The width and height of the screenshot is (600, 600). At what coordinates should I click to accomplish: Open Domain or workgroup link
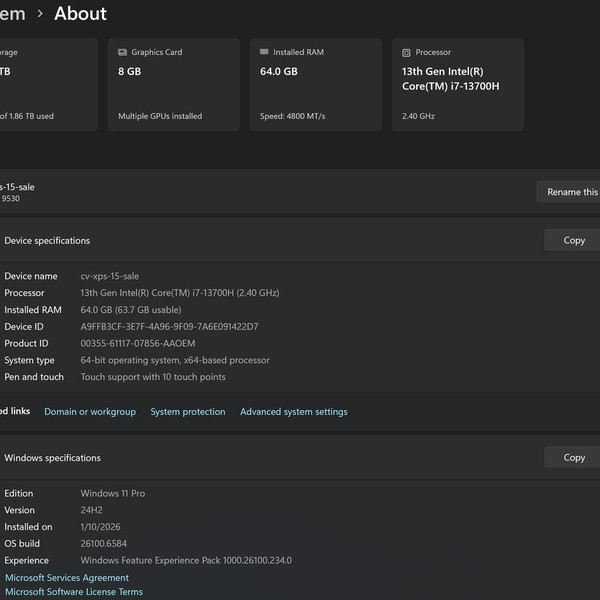point(90,412)
